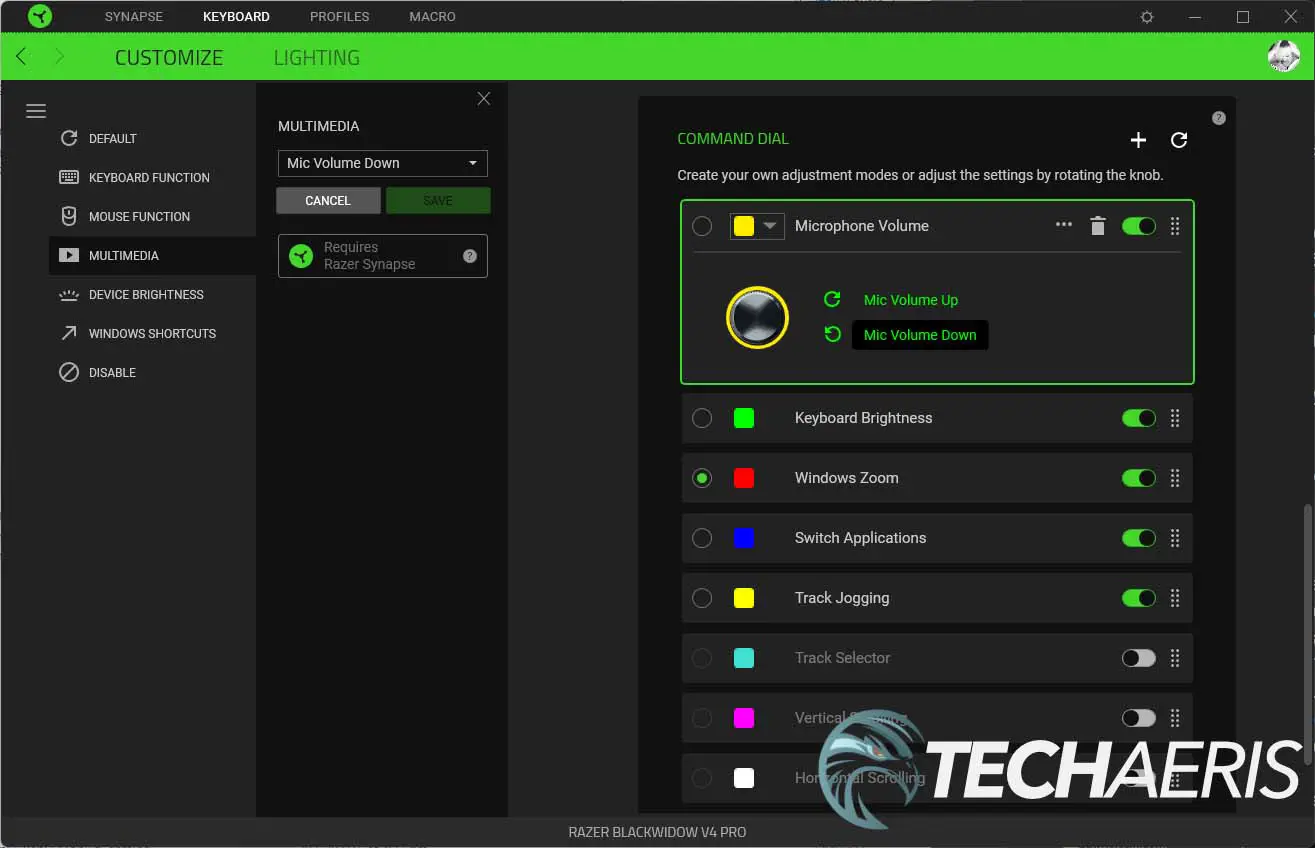This screenshot has width=1315, height=848.
Task: Select WINDOWS SHORTCUTS category
Action: [152, 333]
